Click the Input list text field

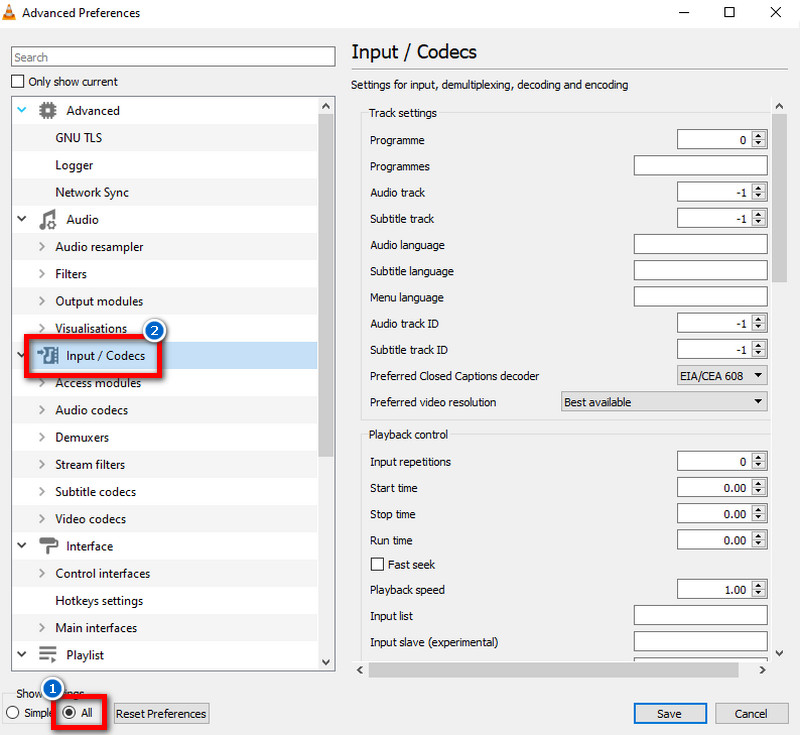pos(701,616)
